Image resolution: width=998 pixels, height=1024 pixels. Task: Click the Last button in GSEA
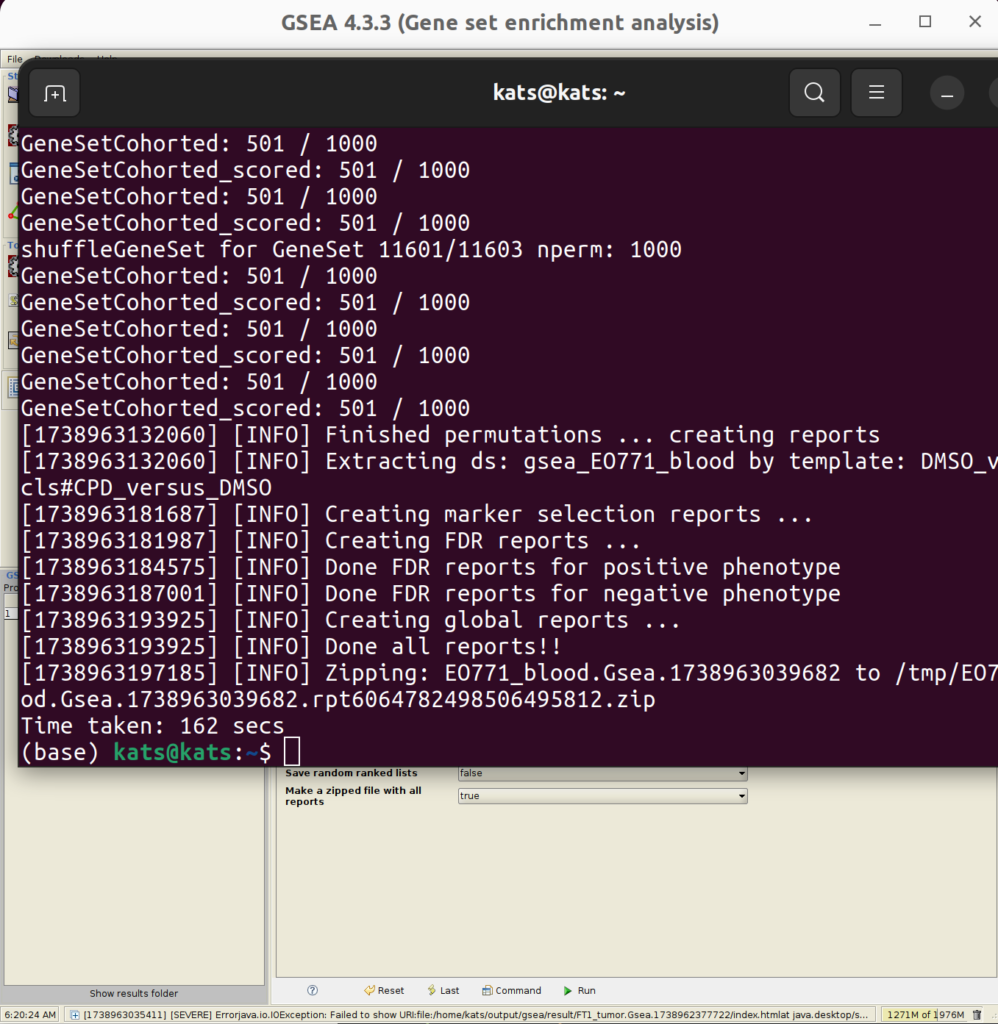click(x=443, y=991)
